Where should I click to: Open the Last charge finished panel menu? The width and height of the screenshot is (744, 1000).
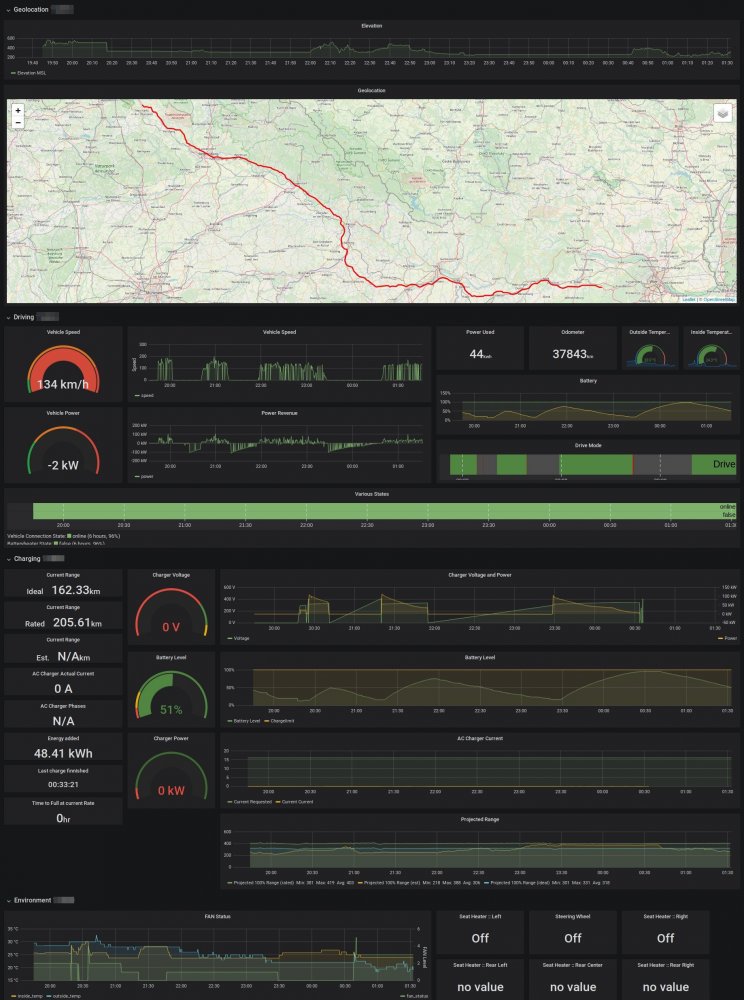63,771
